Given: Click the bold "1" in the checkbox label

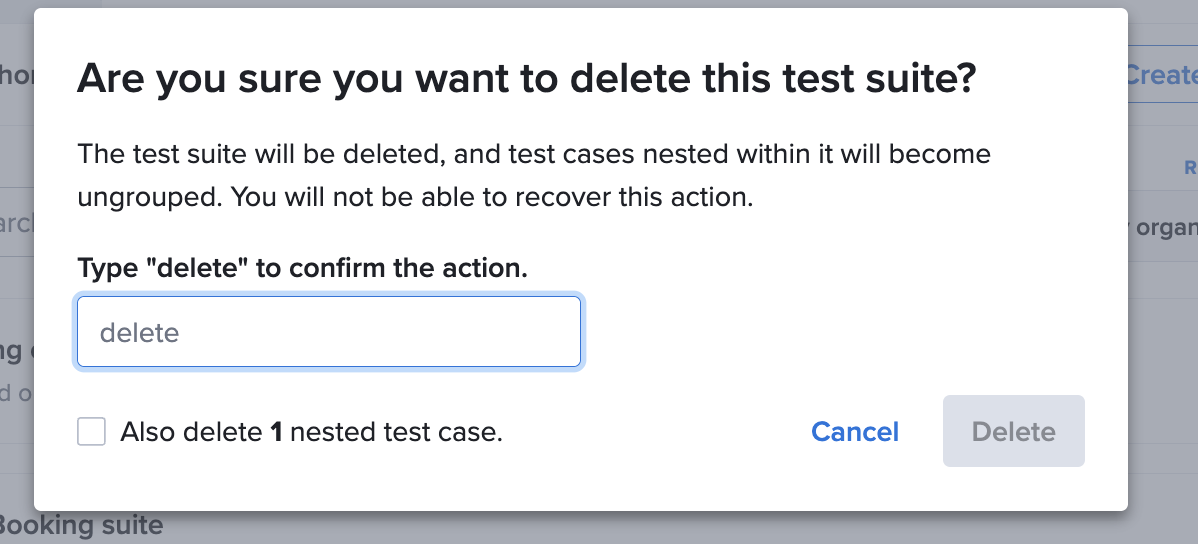Looking at the screenshot, I should [x=276, y=432].
